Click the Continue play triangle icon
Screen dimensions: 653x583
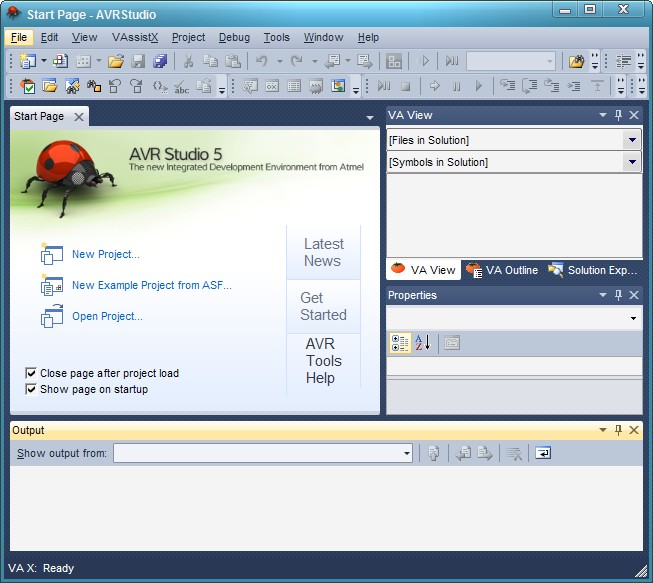tap(479, 86)
